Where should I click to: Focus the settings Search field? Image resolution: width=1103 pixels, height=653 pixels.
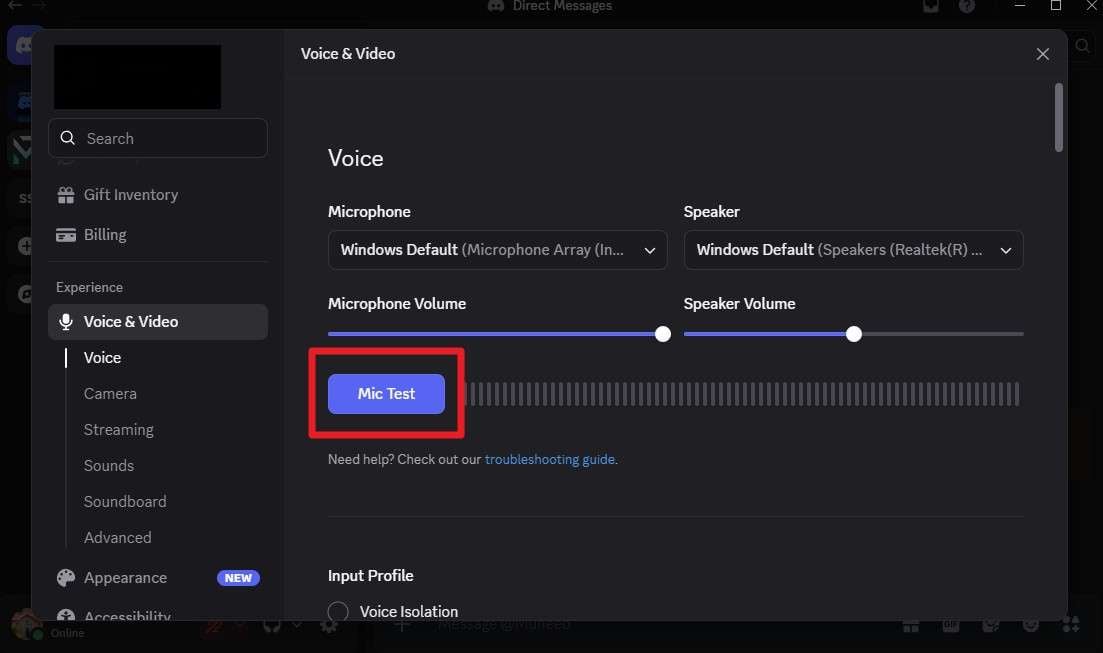(x=158, y=138)
